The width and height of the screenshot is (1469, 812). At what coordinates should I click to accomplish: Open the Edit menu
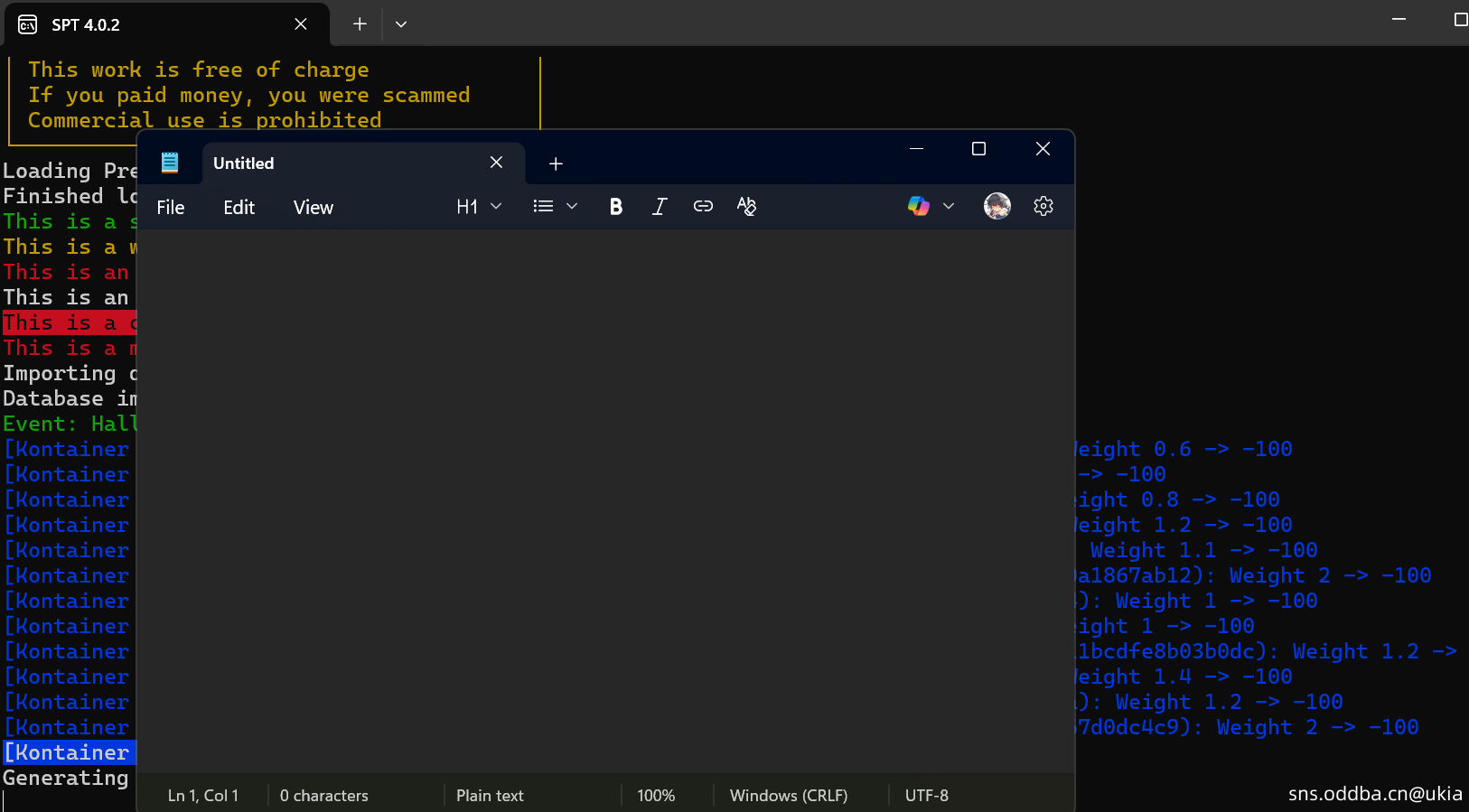pos(239,208)
